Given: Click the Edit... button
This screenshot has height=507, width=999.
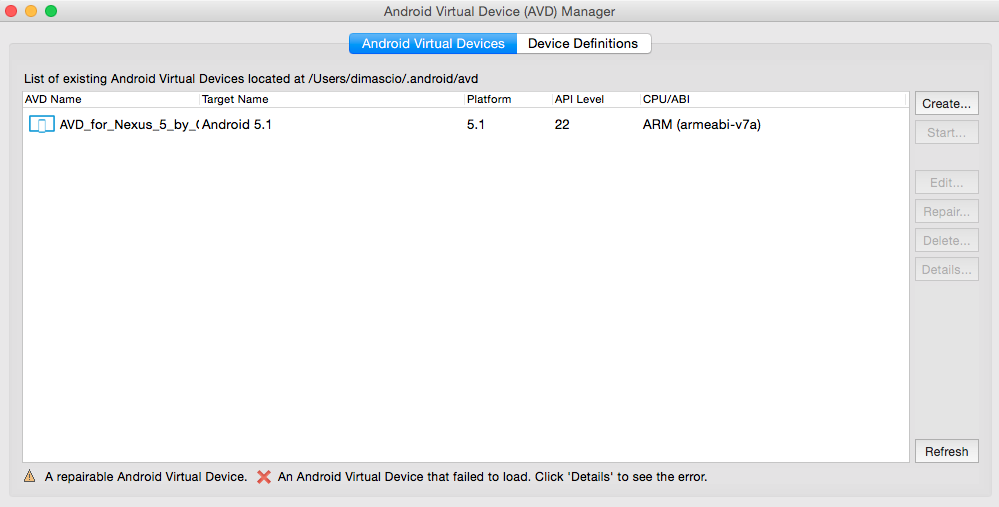Looking at the screenshot, I should [x=946, y=183].
